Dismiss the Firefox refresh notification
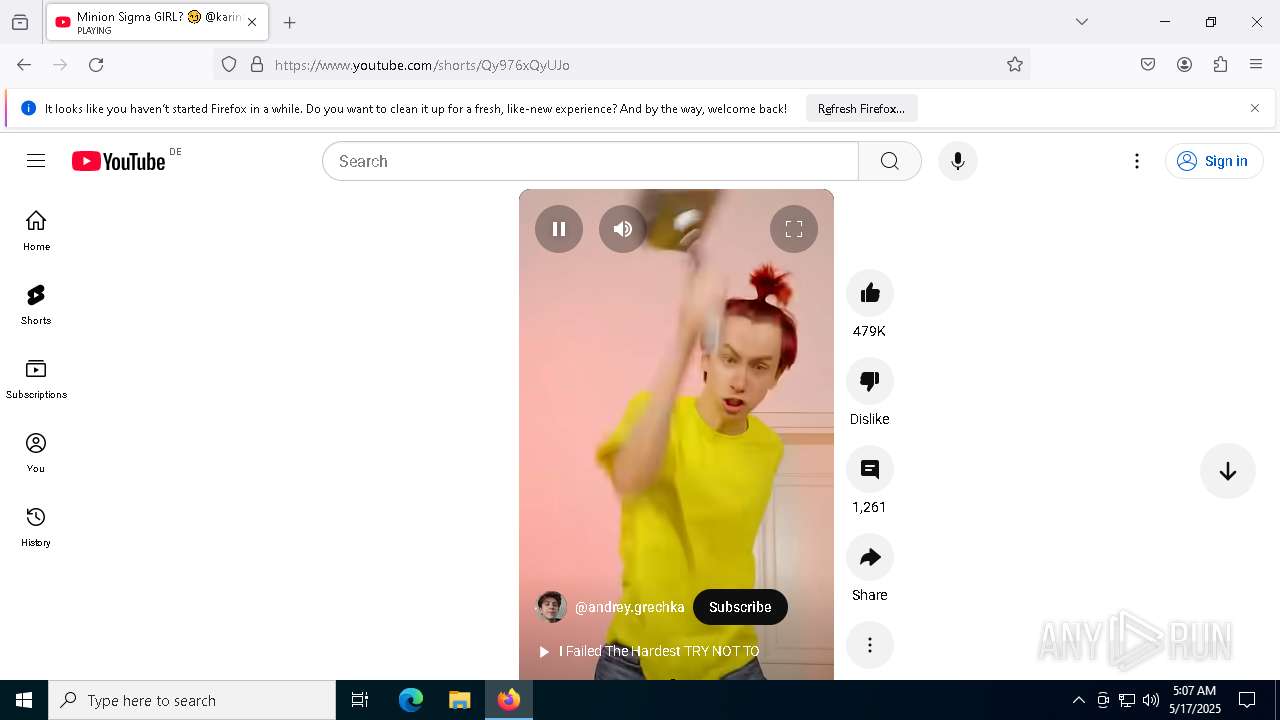The height and width of the screenshot is (720, 1280). (x=1255, y=108)
